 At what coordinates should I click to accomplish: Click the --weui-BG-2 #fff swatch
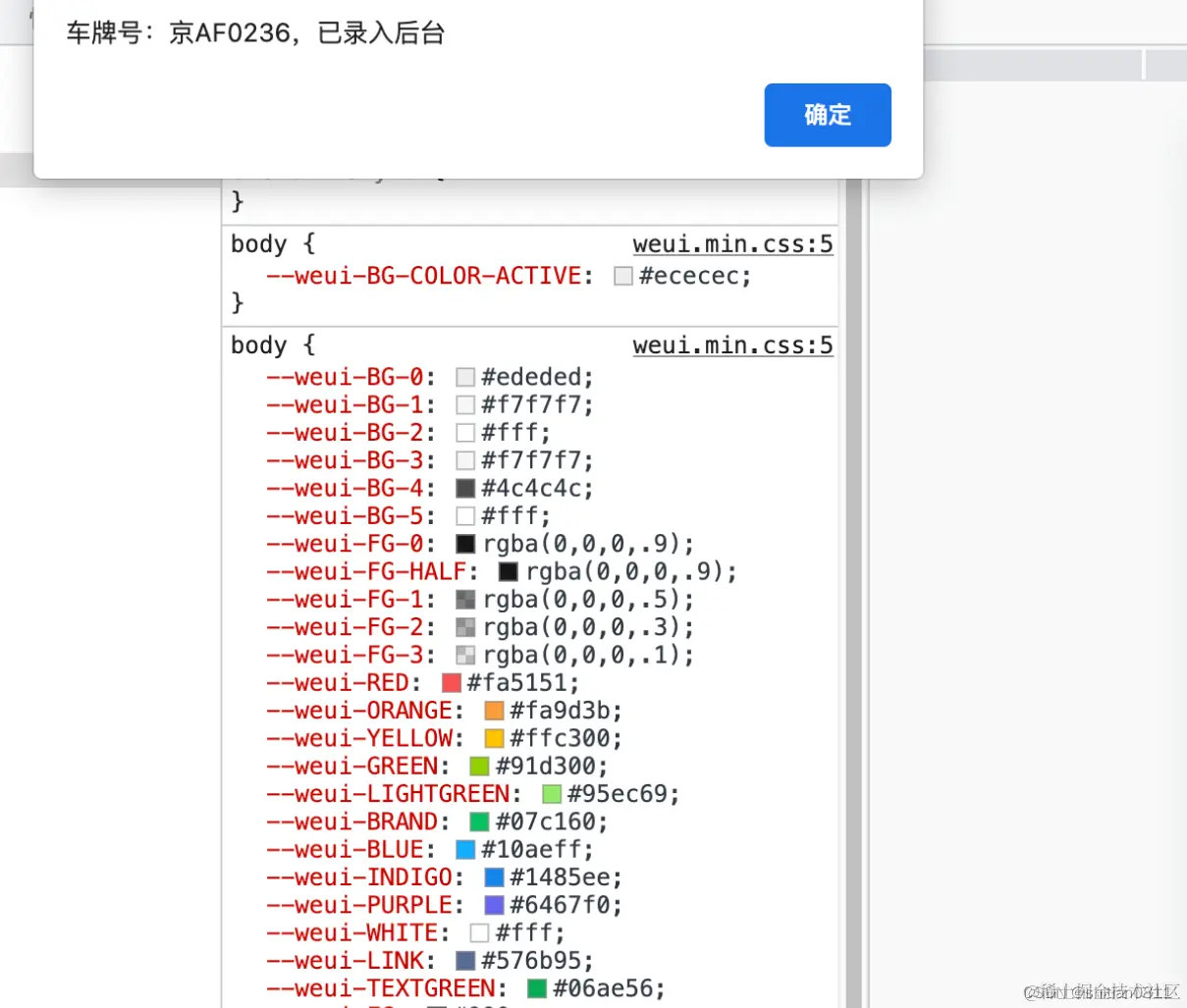click(x=465, y=433)
